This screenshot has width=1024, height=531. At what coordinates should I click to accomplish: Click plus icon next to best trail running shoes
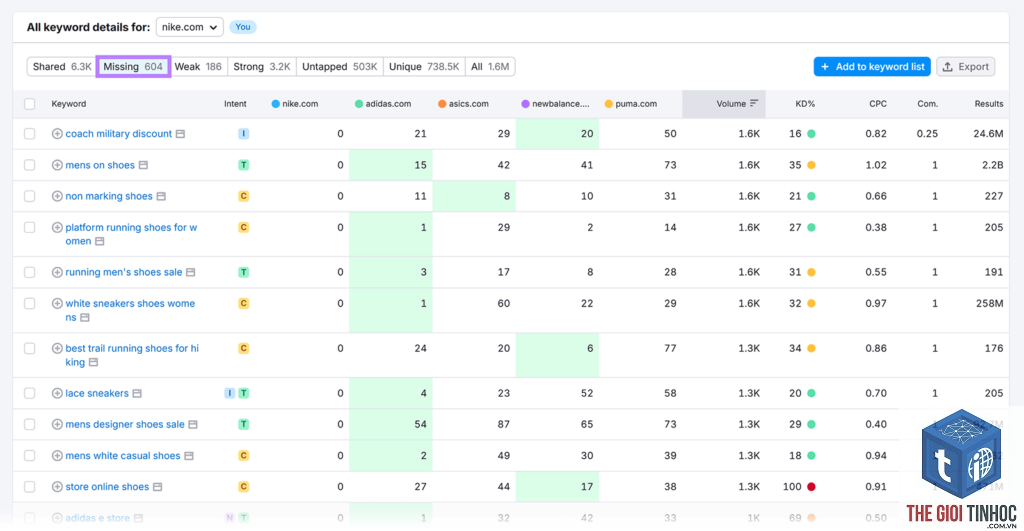pos(57,348)
